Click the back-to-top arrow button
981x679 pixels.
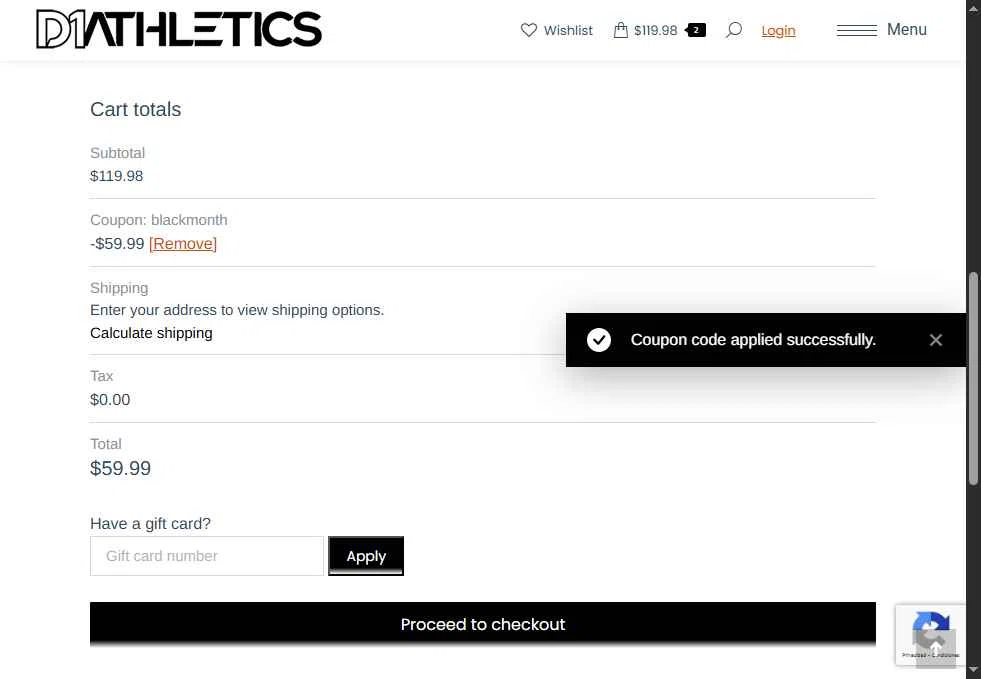935,648
